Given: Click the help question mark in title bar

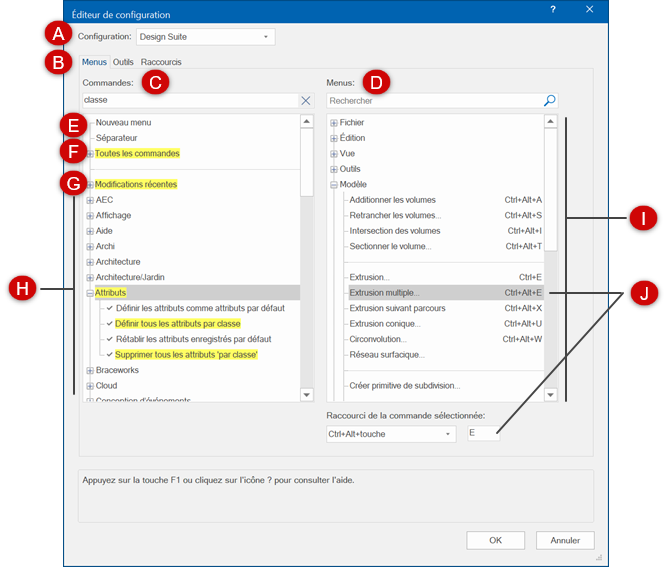Looking at the screenshot, I should (x=553, y=11).
